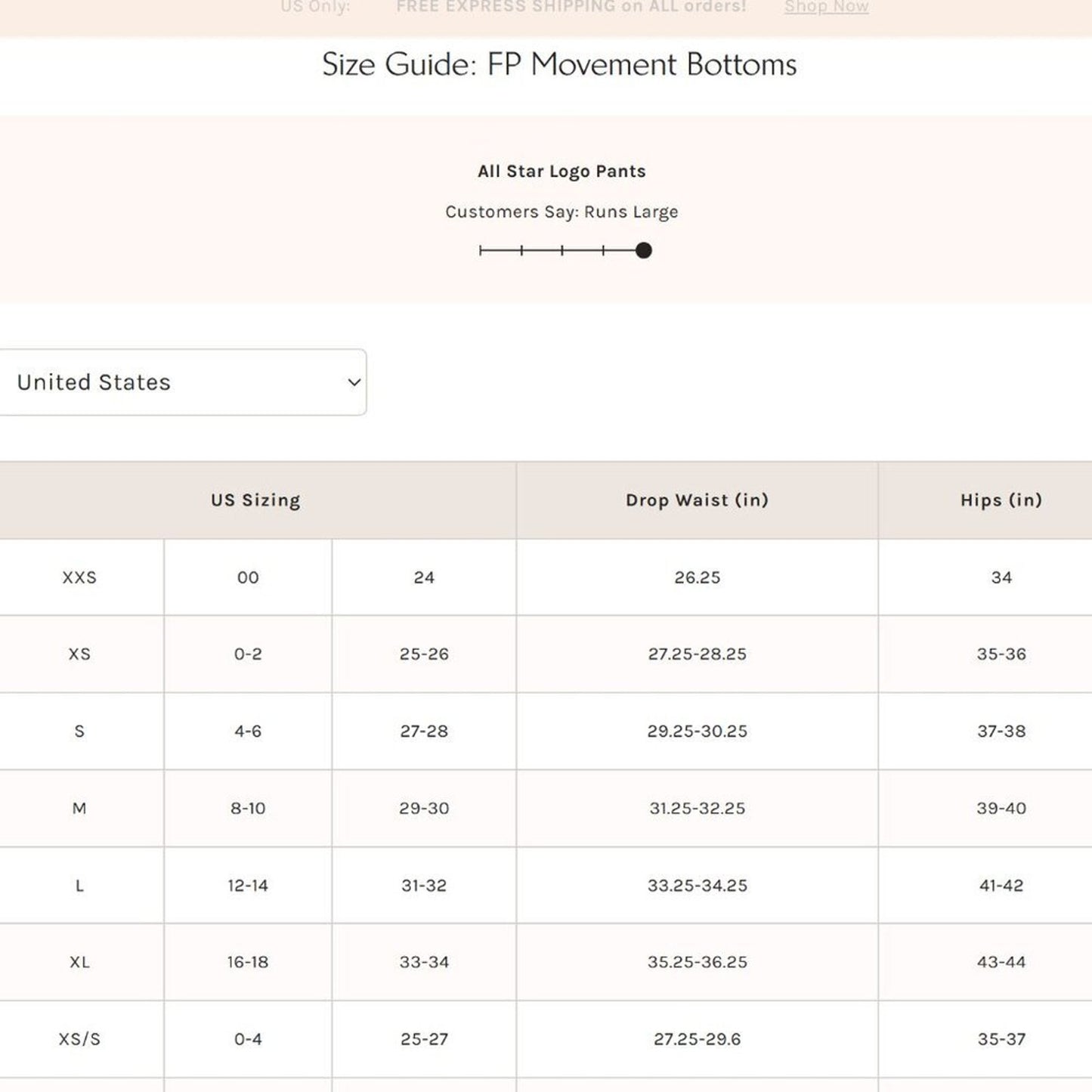Screen dimensions: 1092x1092
Task: Click the XL drop waist value 35.25-36.25
Action: 696,962
